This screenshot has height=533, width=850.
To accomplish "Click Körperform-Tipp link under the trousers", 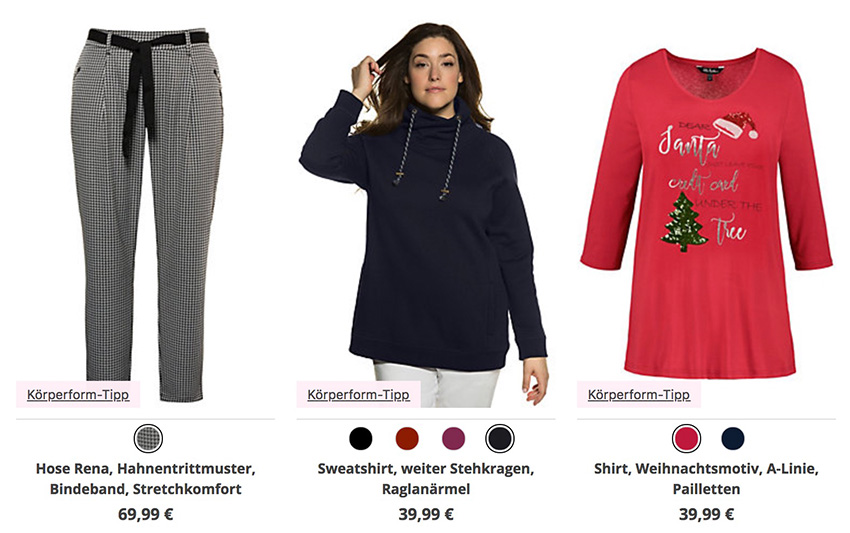I will 78,394.
